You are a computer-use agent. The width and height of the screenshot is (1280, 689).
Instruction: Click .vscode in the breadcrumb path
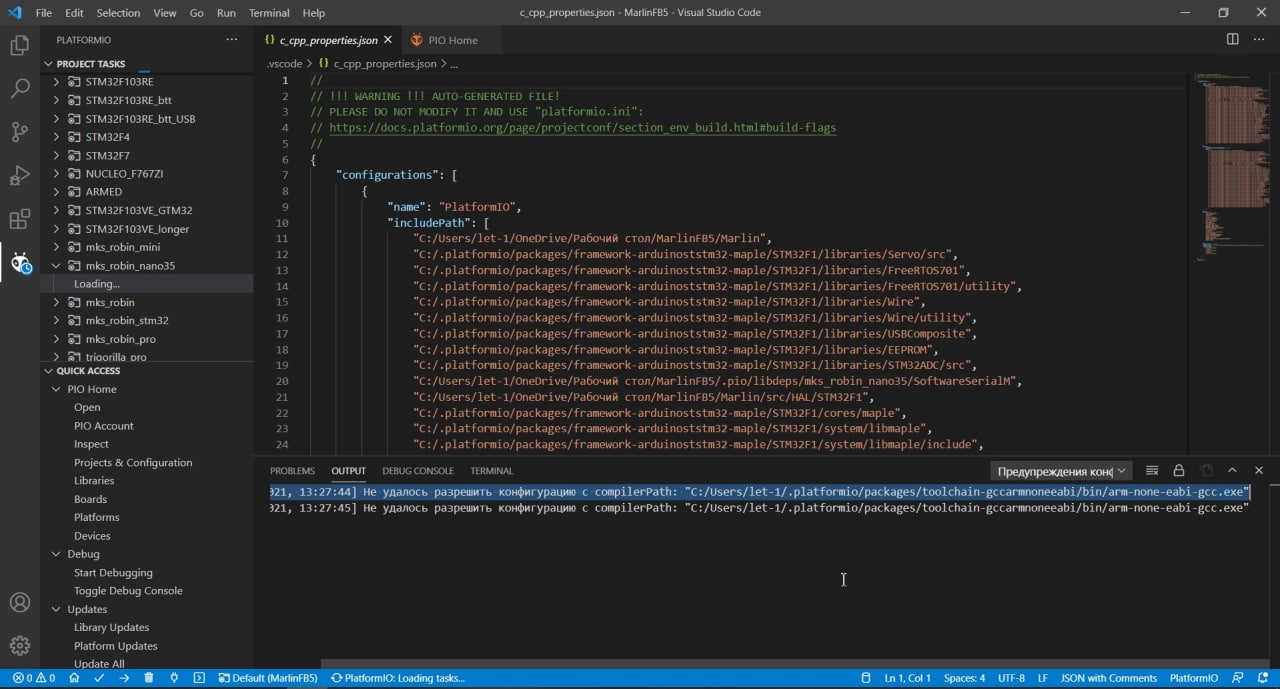coord(284,63)
